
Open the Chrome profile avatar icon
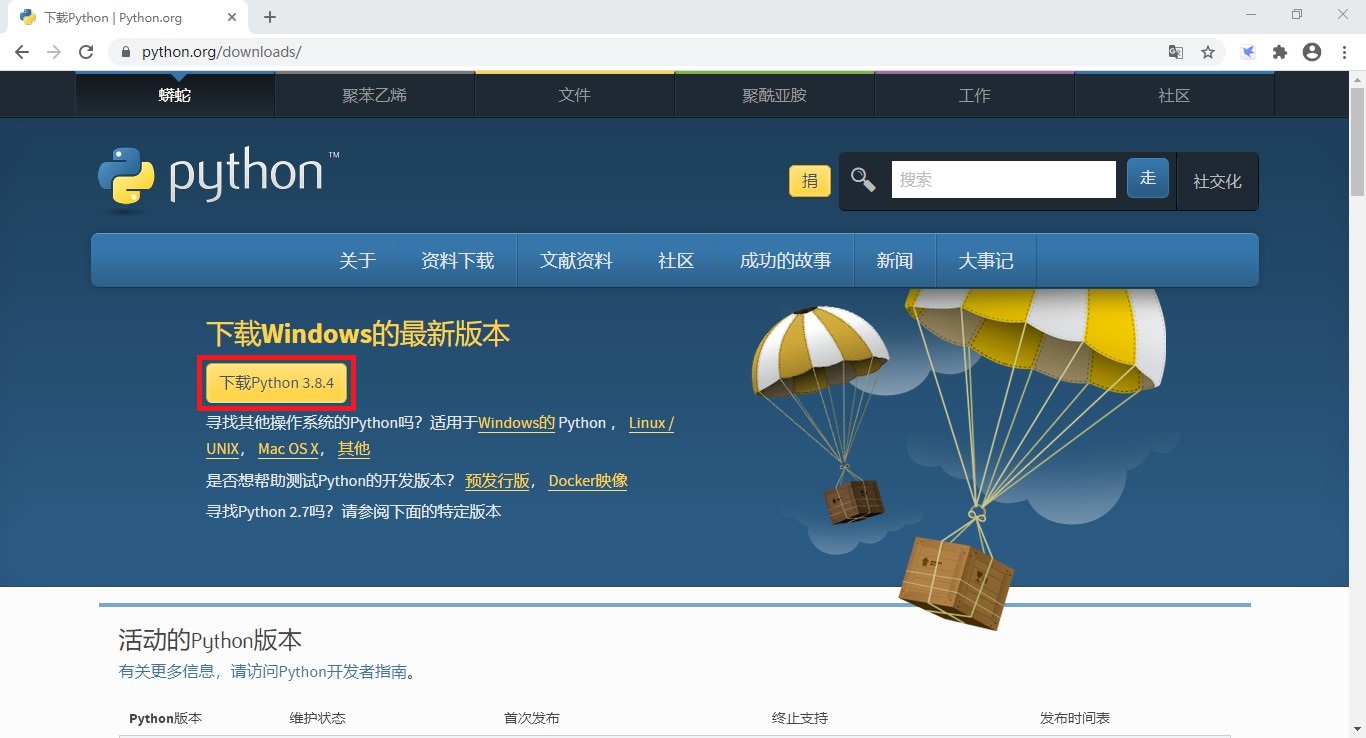[1312, 52]
